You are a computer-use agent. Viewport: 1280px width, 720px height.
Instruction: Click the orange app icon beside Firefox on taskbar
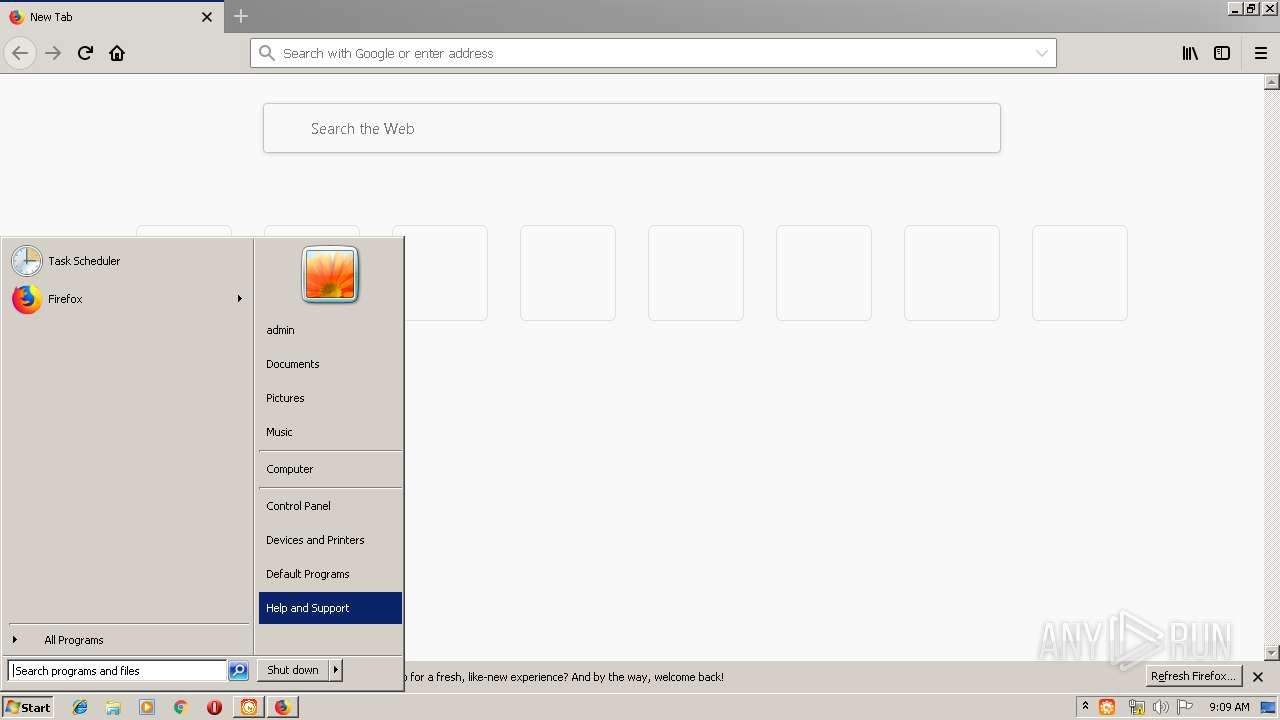click(248, 707)
